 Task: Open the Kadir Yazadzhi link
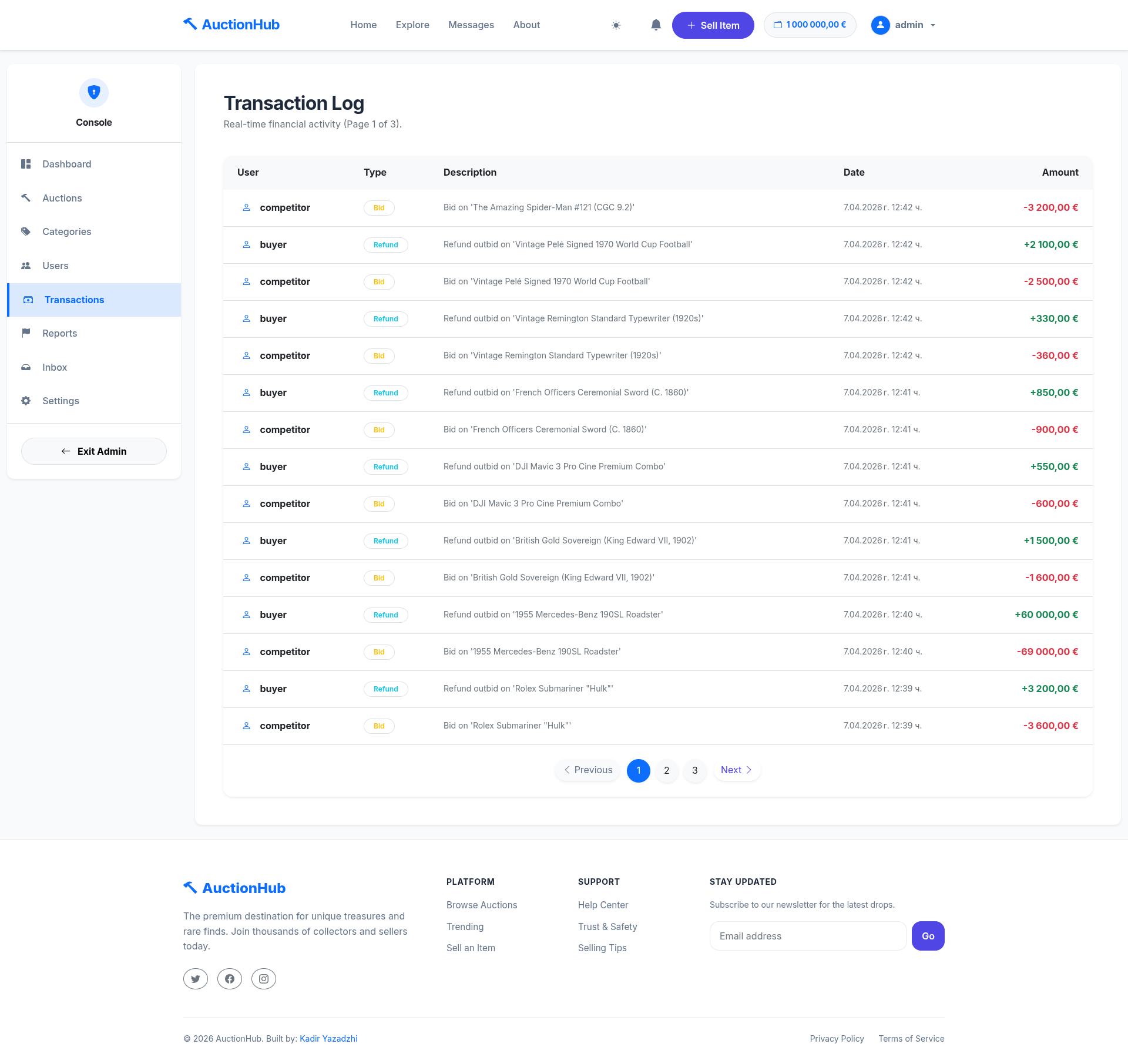pos(328,1039)
